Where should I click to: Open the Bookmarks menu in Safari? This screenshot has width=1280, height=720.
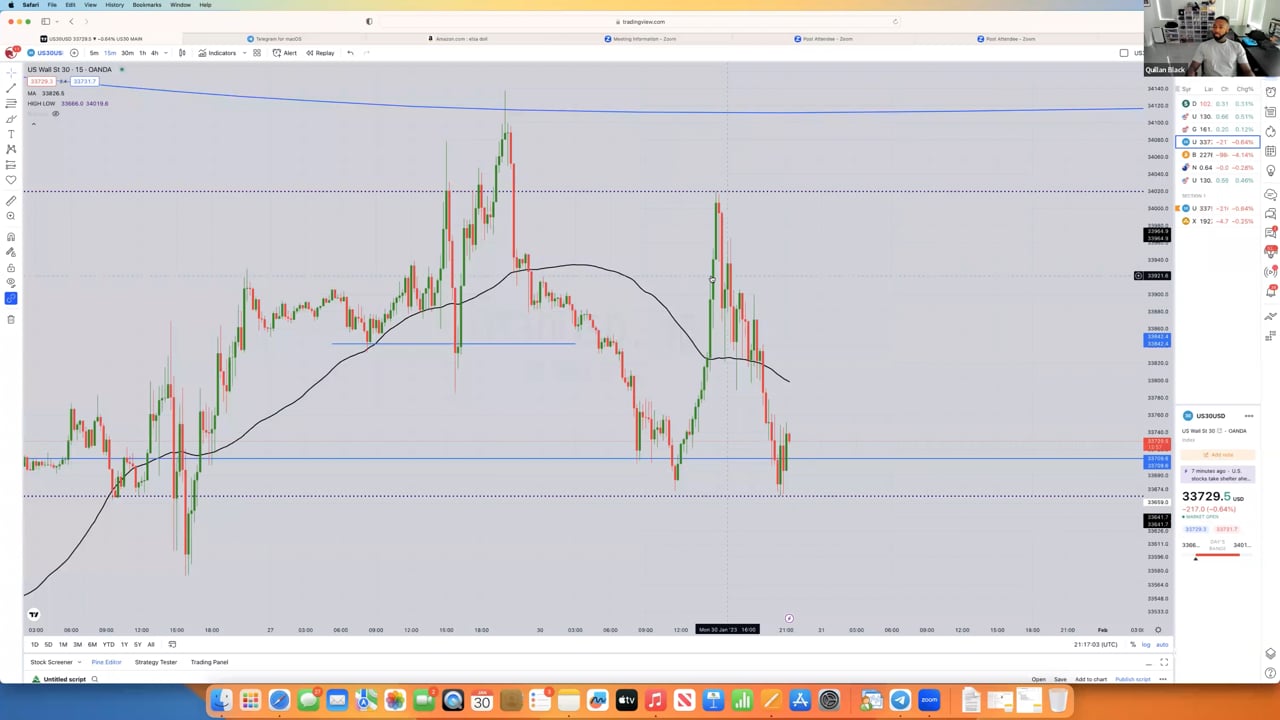coord(146,5)
